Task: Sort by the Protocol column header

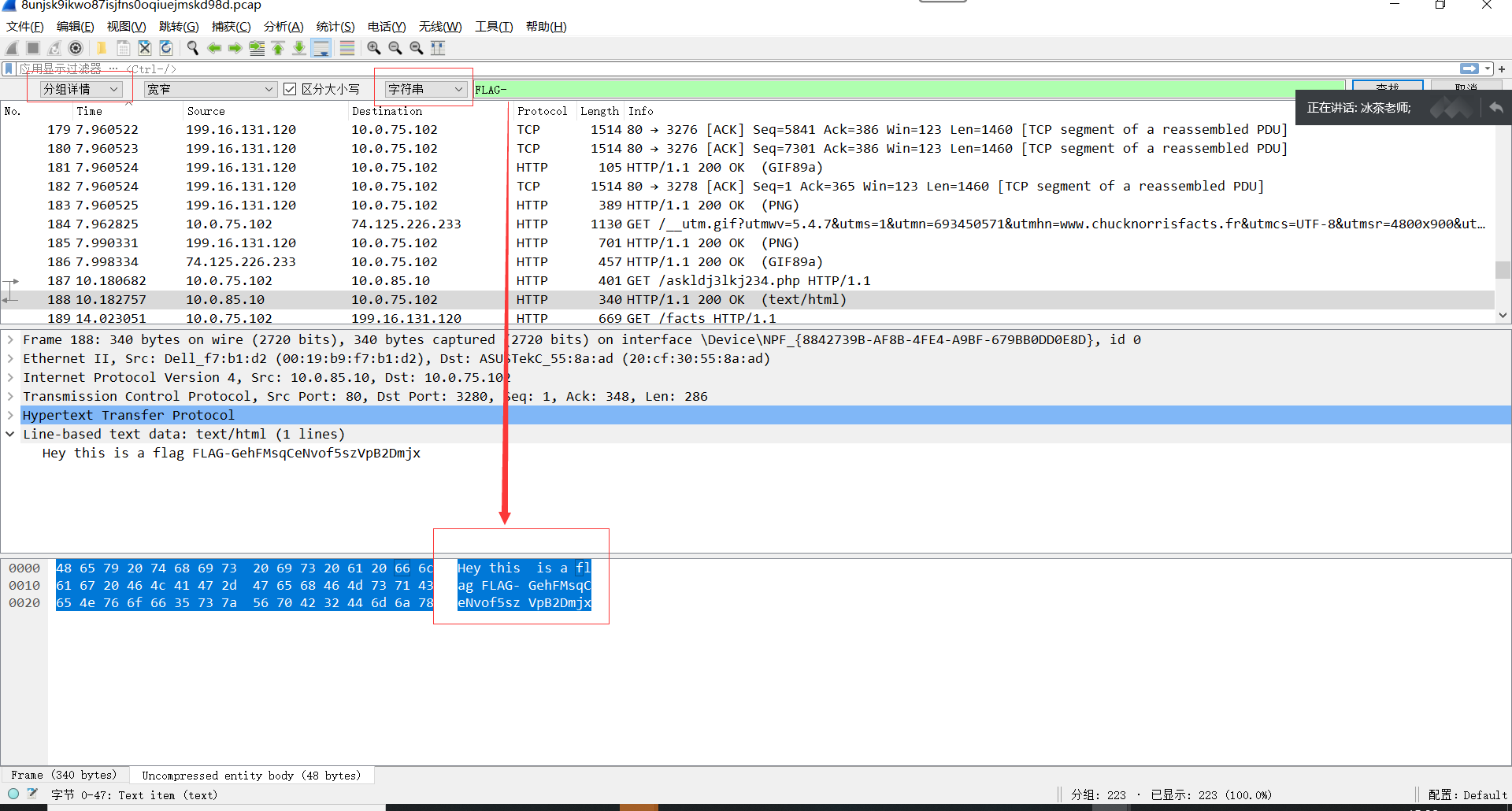Action: 543,111
